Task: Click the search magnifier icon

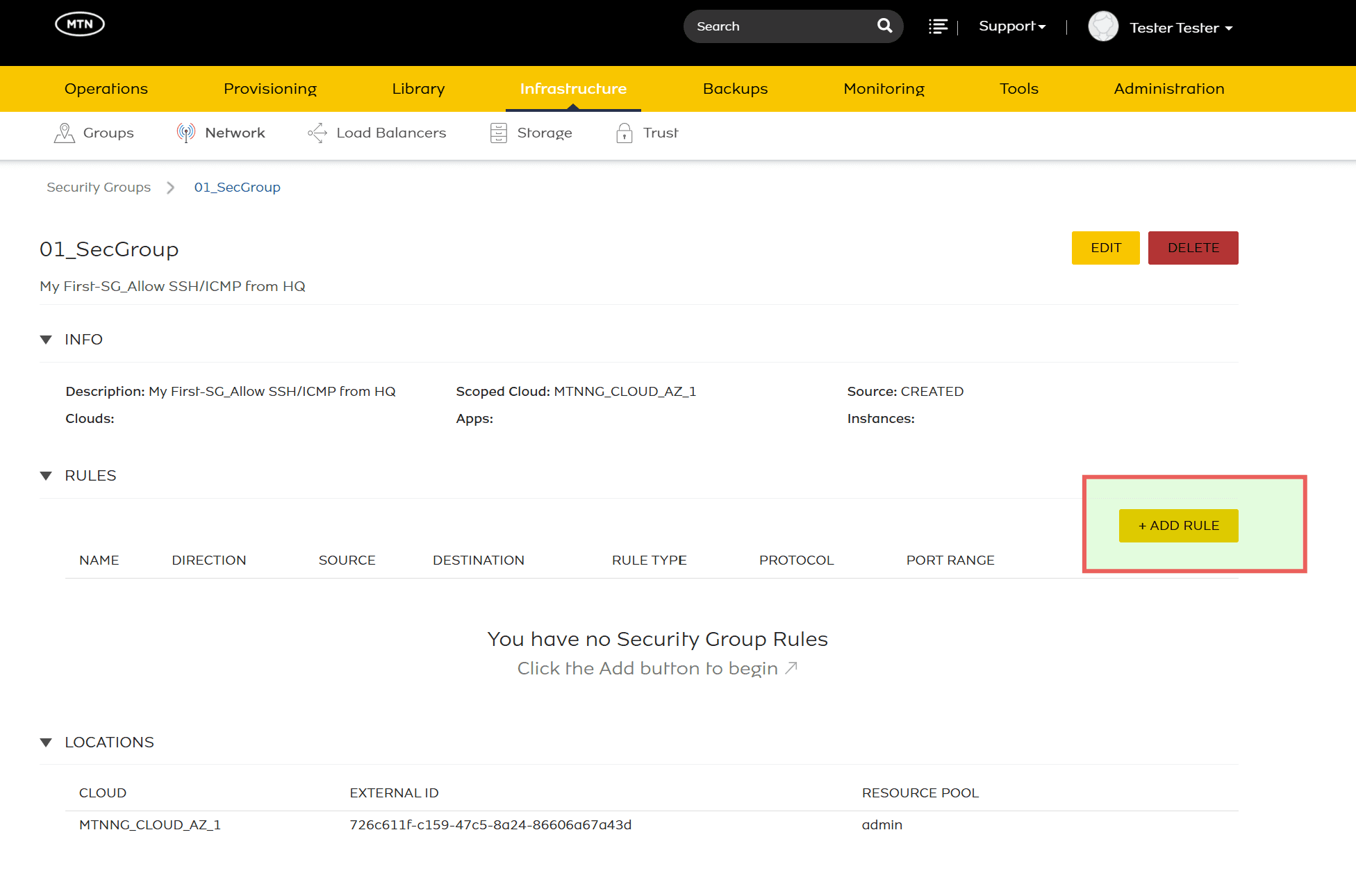Action: pos(884,26)
